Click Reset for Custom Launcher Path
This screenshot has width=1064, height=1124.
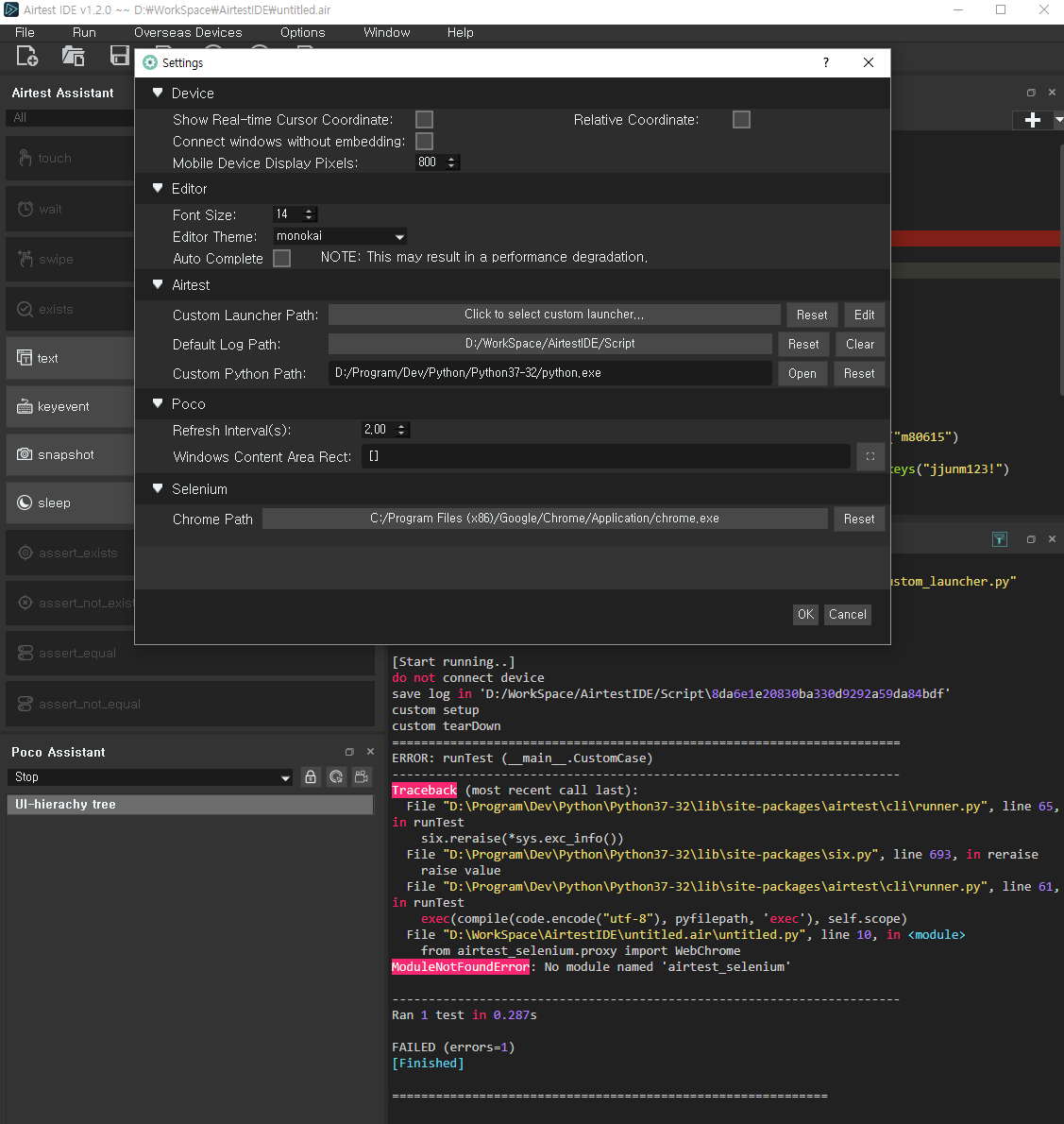click(x=812, y=315)
